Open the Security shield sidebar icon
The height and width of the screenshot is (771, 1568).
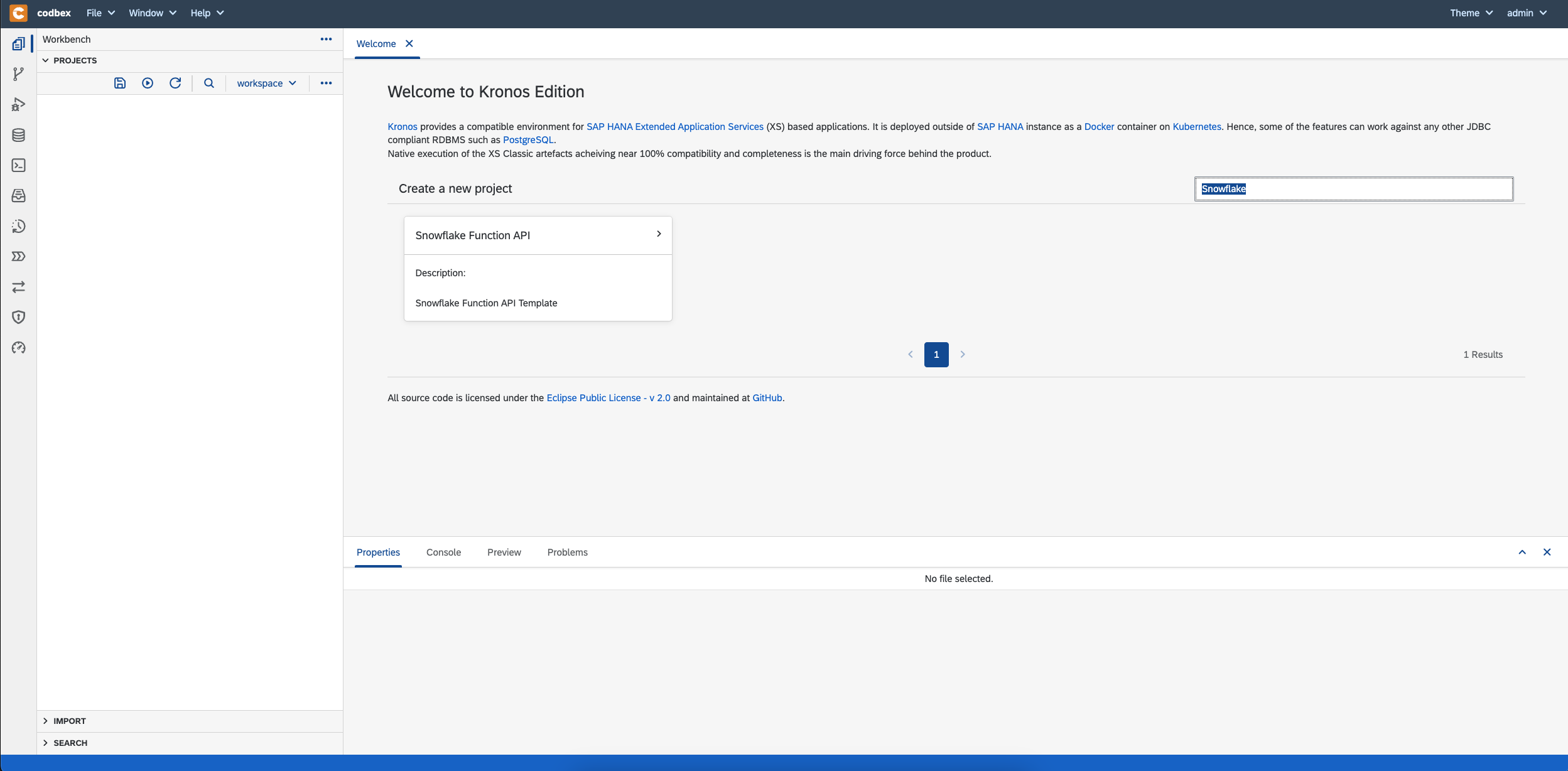[x=19, y=317]
